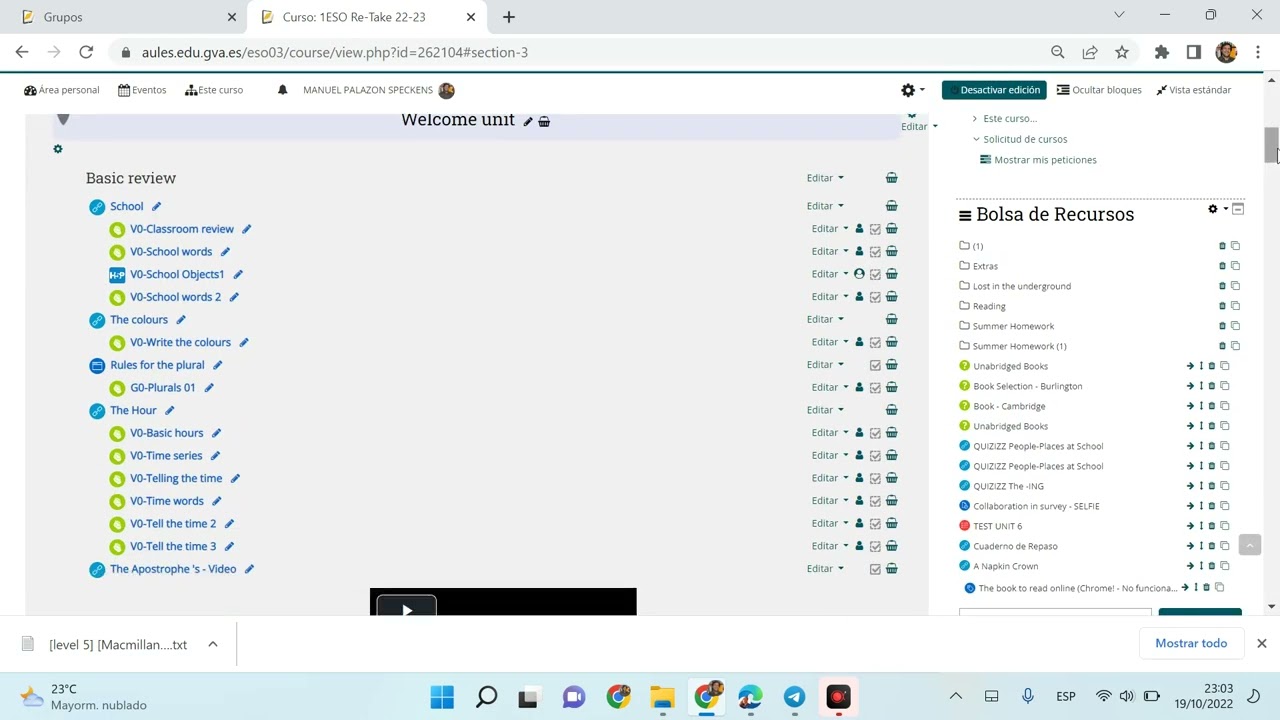The width and height of the screenshot is (1280, 720).
Task: Toggle completion checkbox for The Apostrophe 's - Video
Action: 875,569
